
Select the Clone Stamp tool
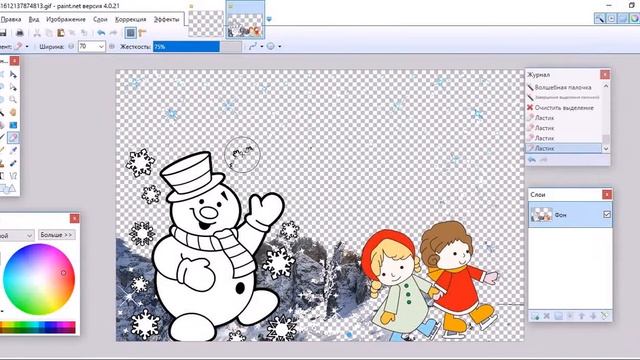point(2,163)
